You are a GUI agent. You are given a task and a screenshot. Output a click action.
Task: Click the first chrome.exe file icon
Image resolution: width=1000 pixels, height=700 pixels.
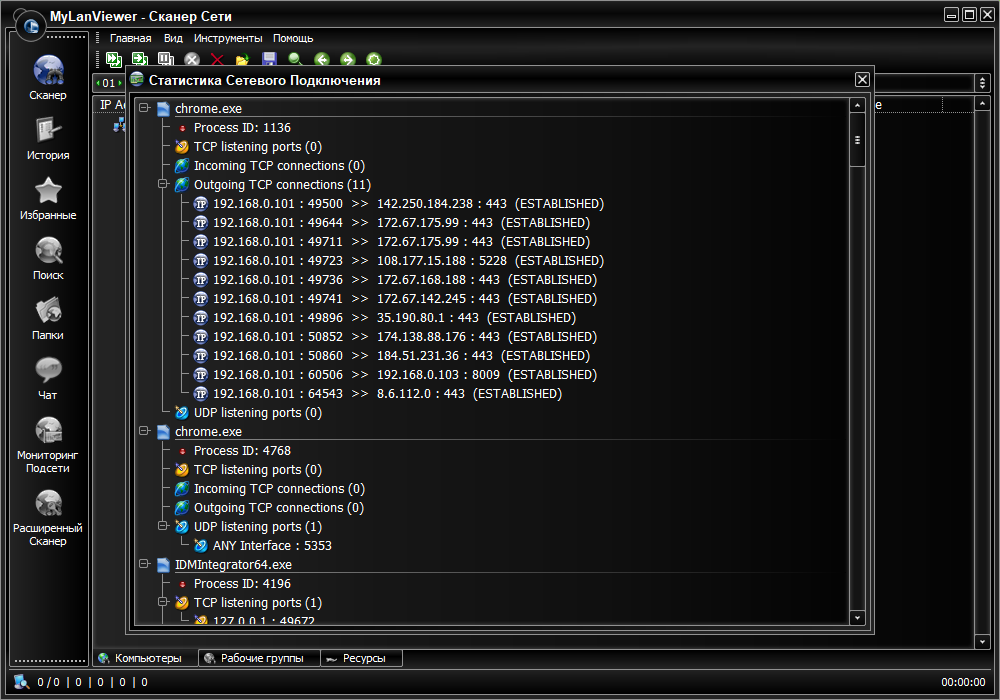pyautogui.click(x=163, y=109)
